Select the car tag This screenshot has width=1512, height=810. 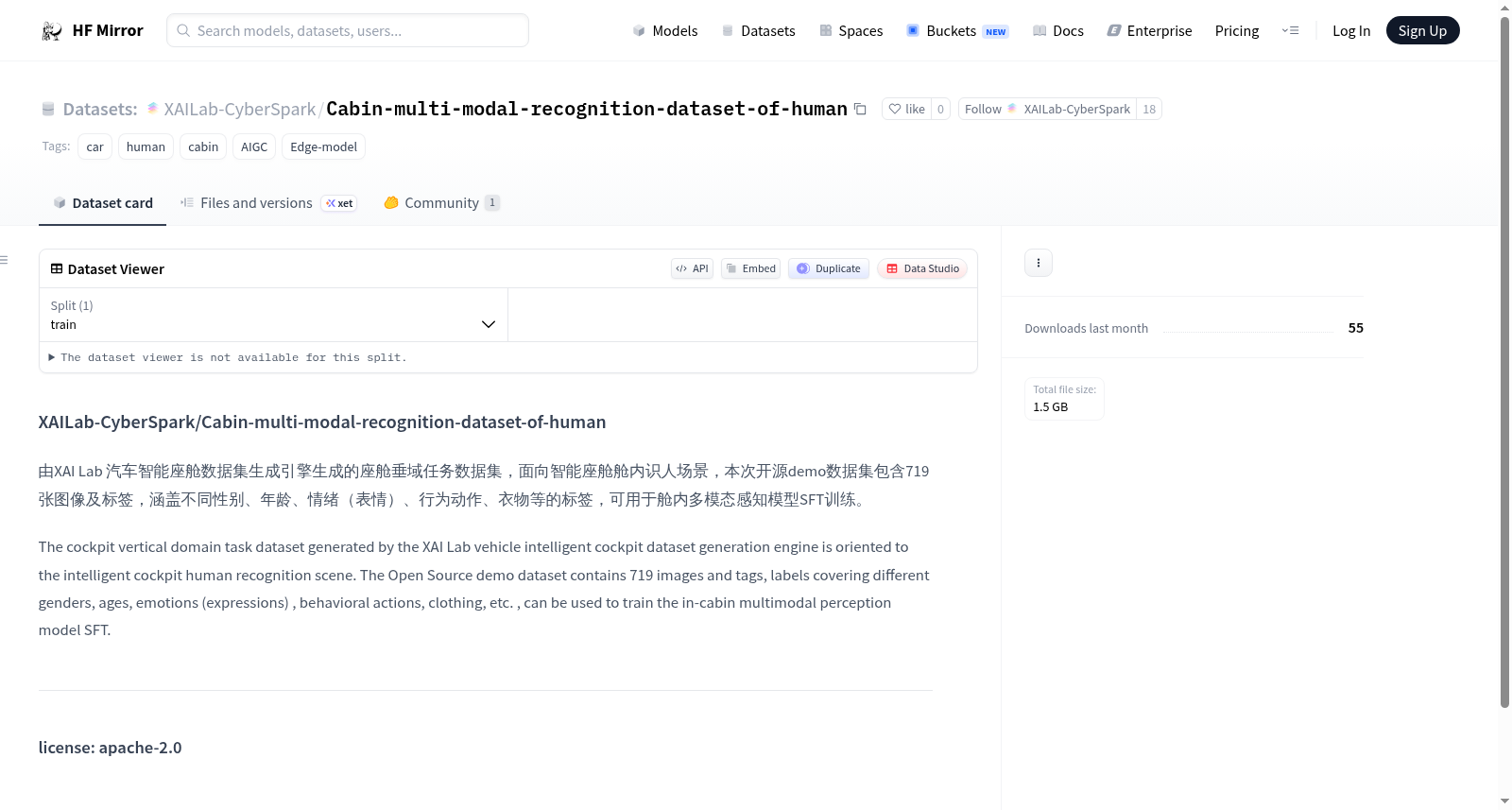(94, 146)
